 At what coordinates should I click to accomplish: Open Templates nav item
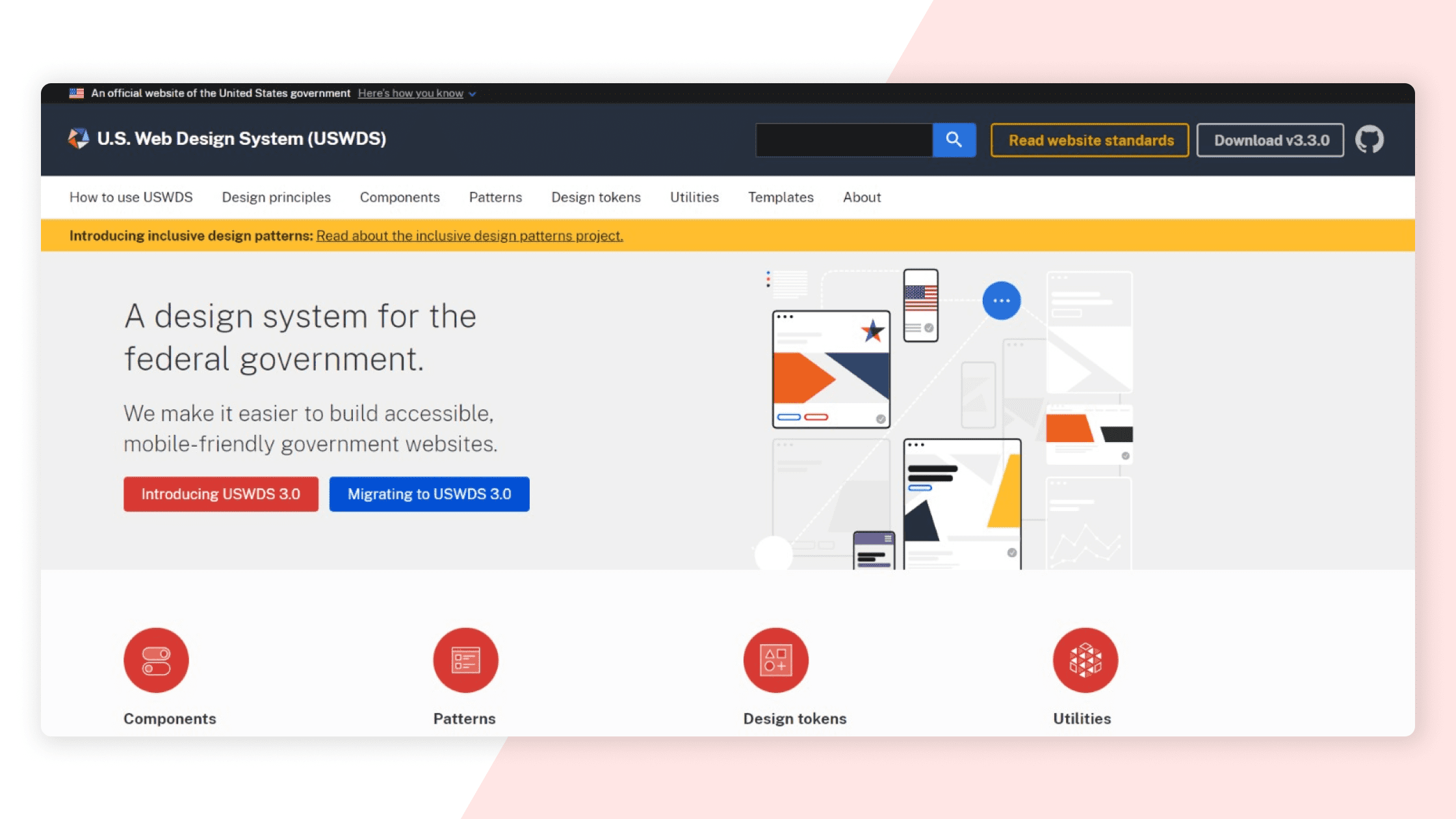(781, 197)
